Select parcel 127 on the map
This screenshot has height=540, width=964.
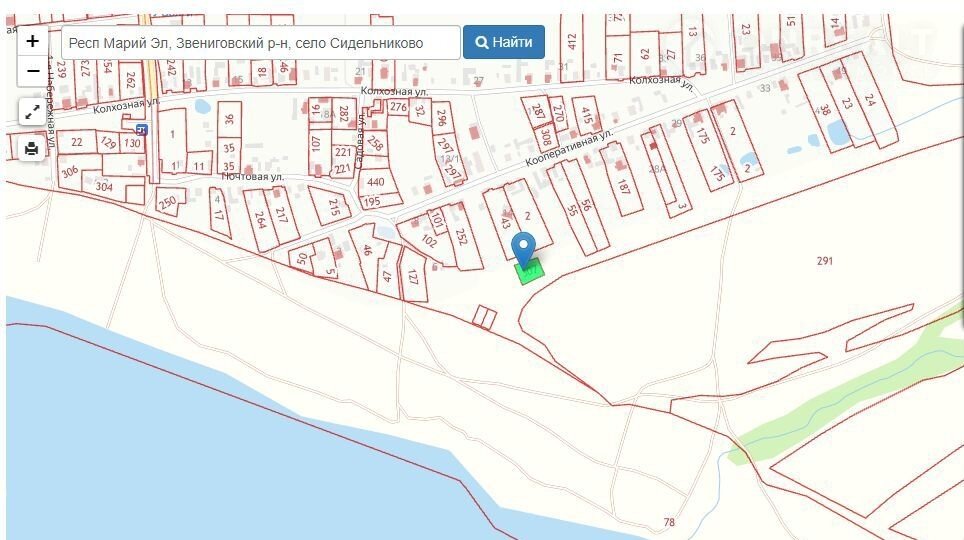(413, 280)
